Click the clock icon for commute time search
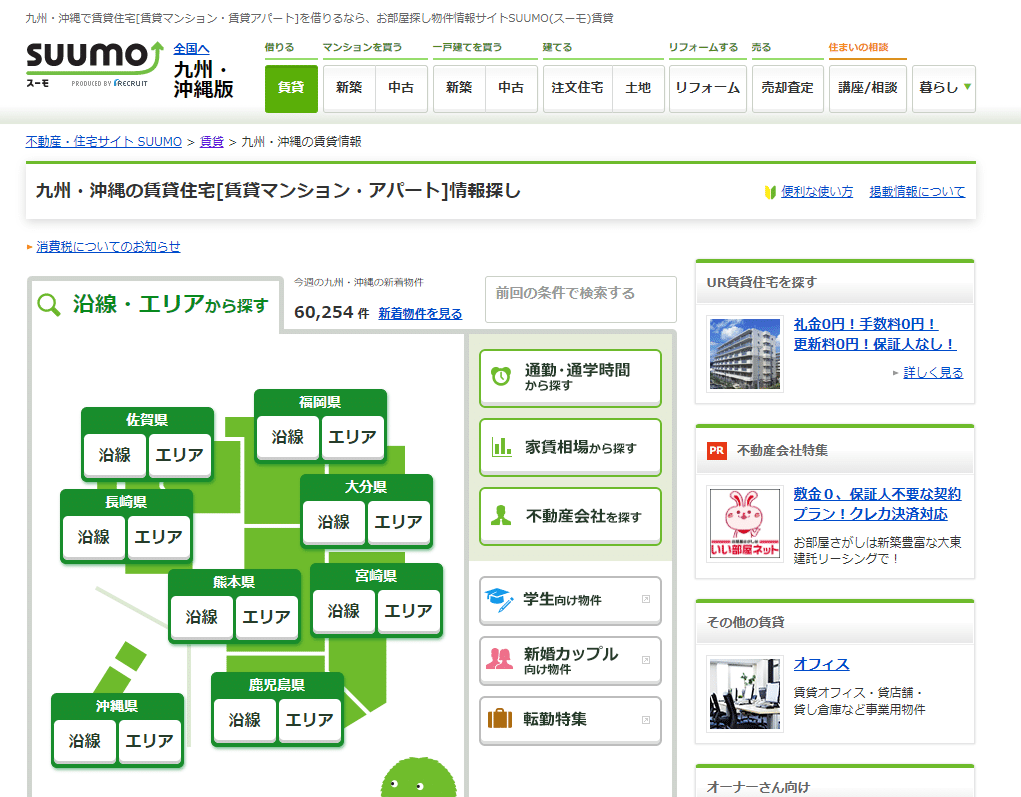Image resolution: width=1021 pixels, height=797 pixels. coord(501,377)
